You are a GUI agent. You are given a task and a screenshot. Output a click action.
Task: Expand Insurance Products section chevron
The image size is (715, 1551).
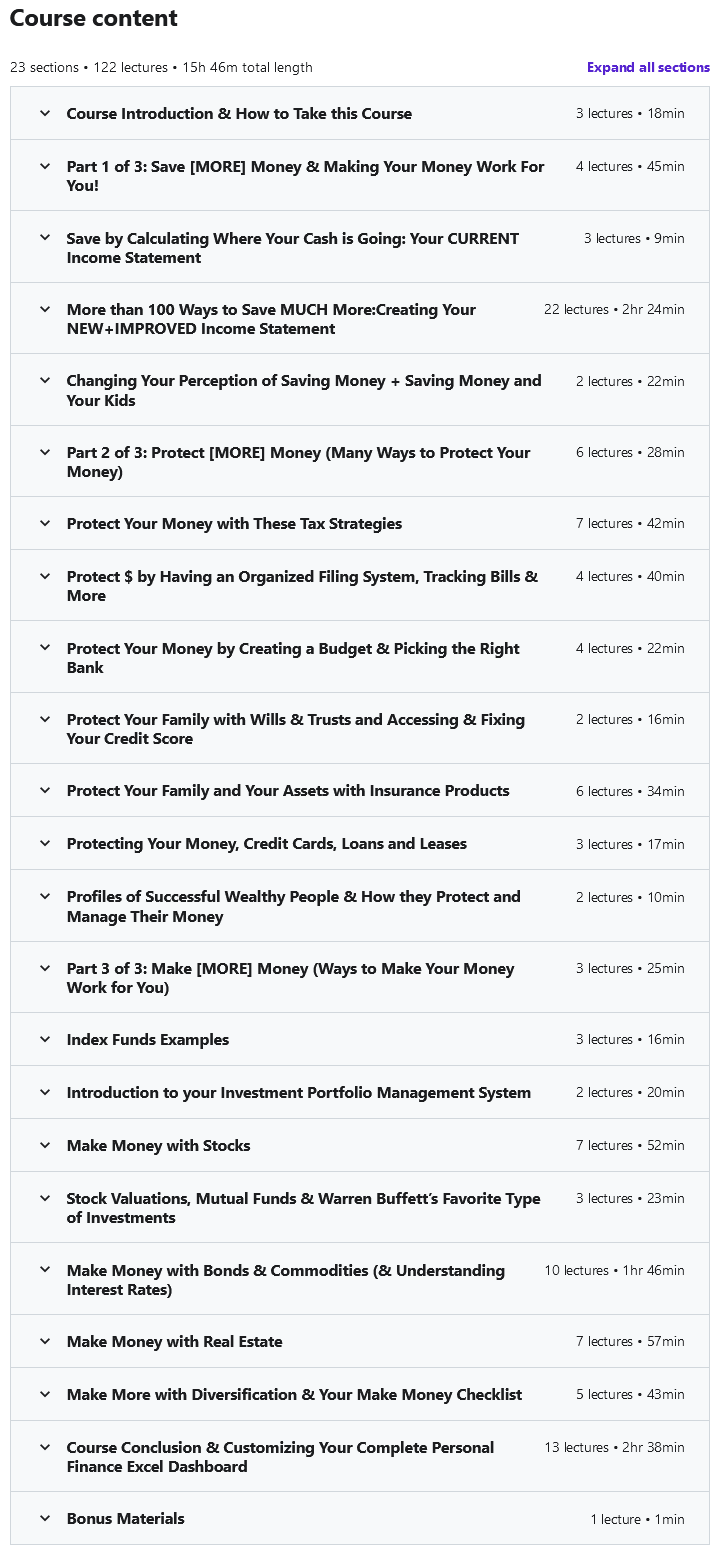tap(45, 790)
